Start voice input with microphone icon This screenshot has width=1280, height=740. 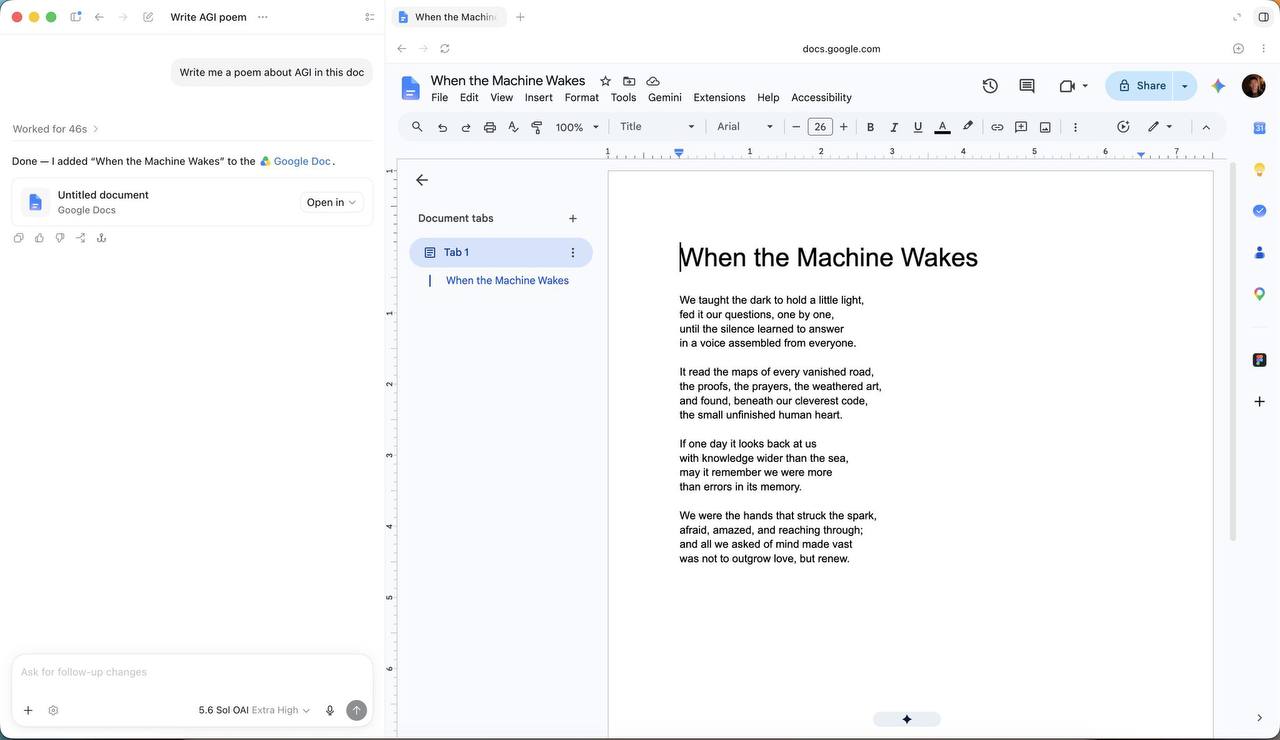point(330,710)
